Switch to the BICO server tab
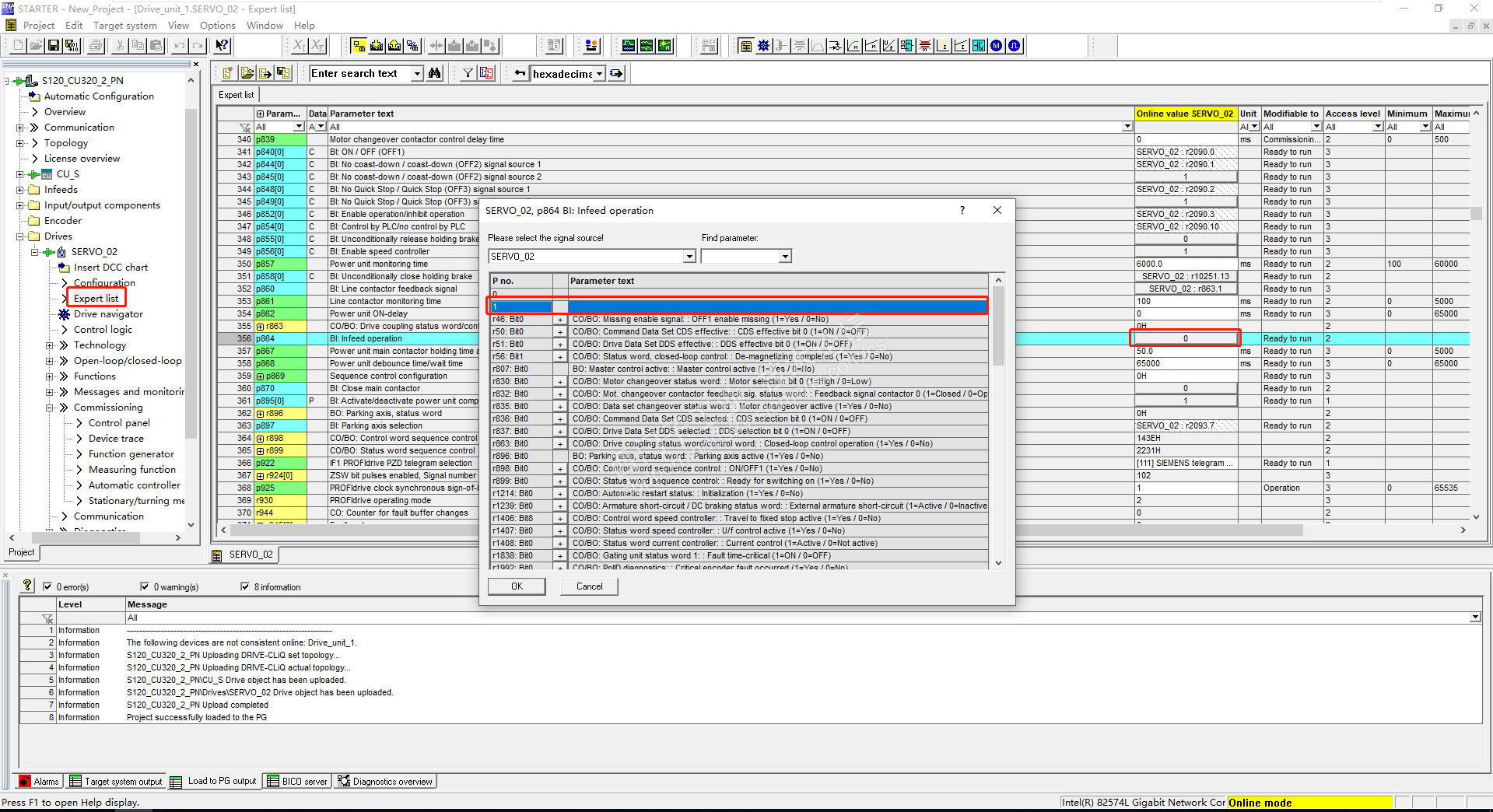This screenshot has height=812, width=1493. 297,782
